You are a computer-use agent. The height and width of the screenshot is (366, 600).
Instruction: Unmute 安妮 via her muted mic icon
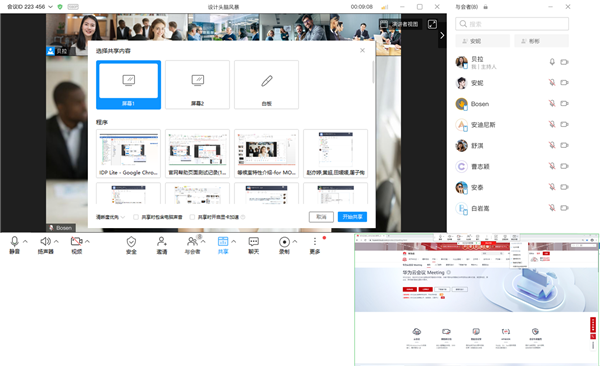552,82
